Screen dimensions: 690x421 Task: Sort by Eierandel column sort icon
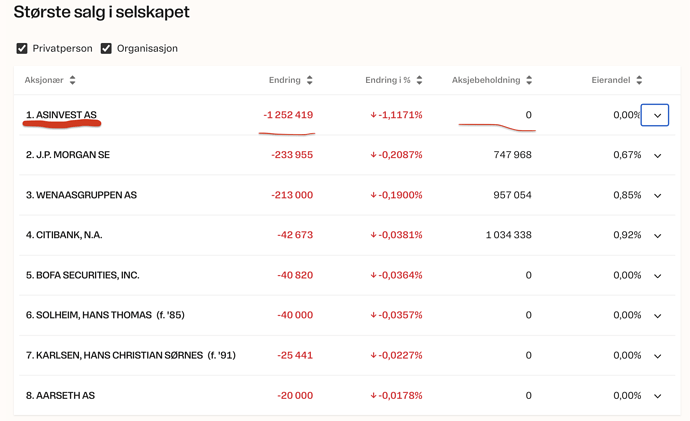click(639, 80)
